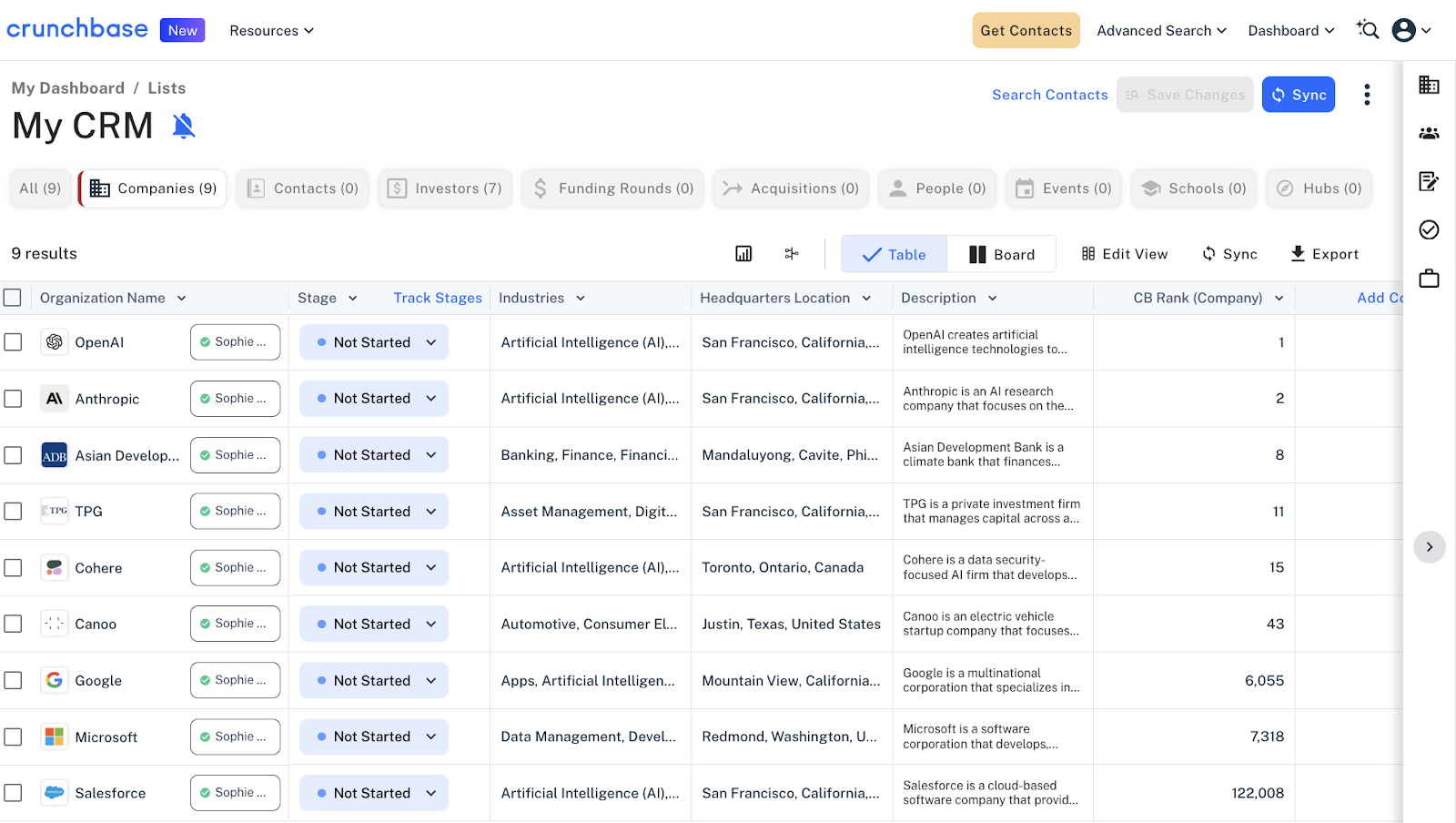Go to My Dashboard breadcrumb

point(68,88)
